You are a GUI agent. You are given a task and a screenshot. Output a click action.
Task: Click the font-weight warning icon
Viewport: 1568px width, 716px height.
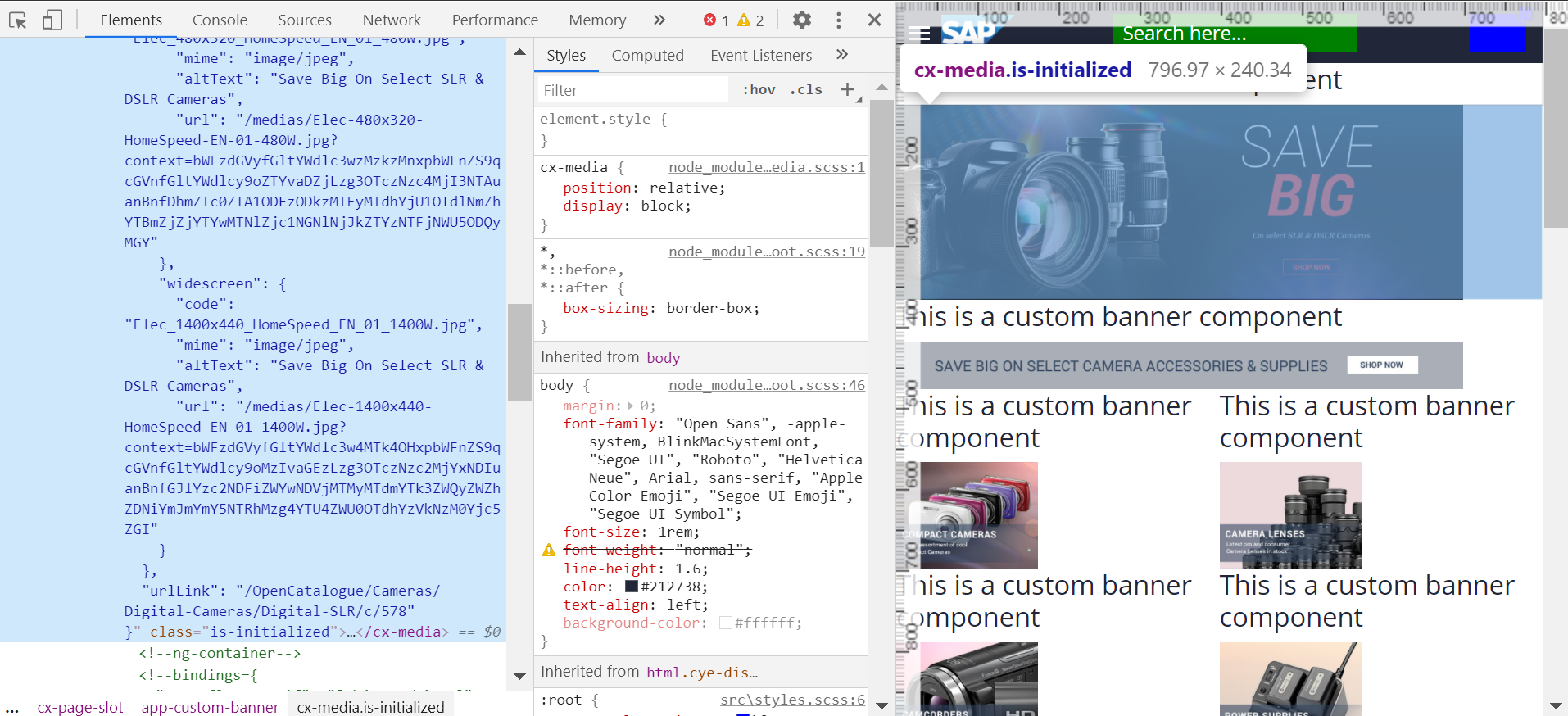(549, 551)
